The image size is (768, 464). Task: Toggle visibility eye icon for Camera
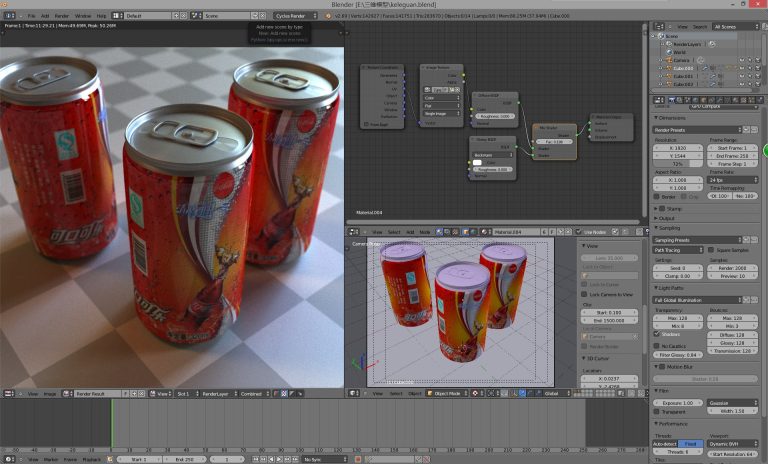pyautogui.click(x=741, y=59)
